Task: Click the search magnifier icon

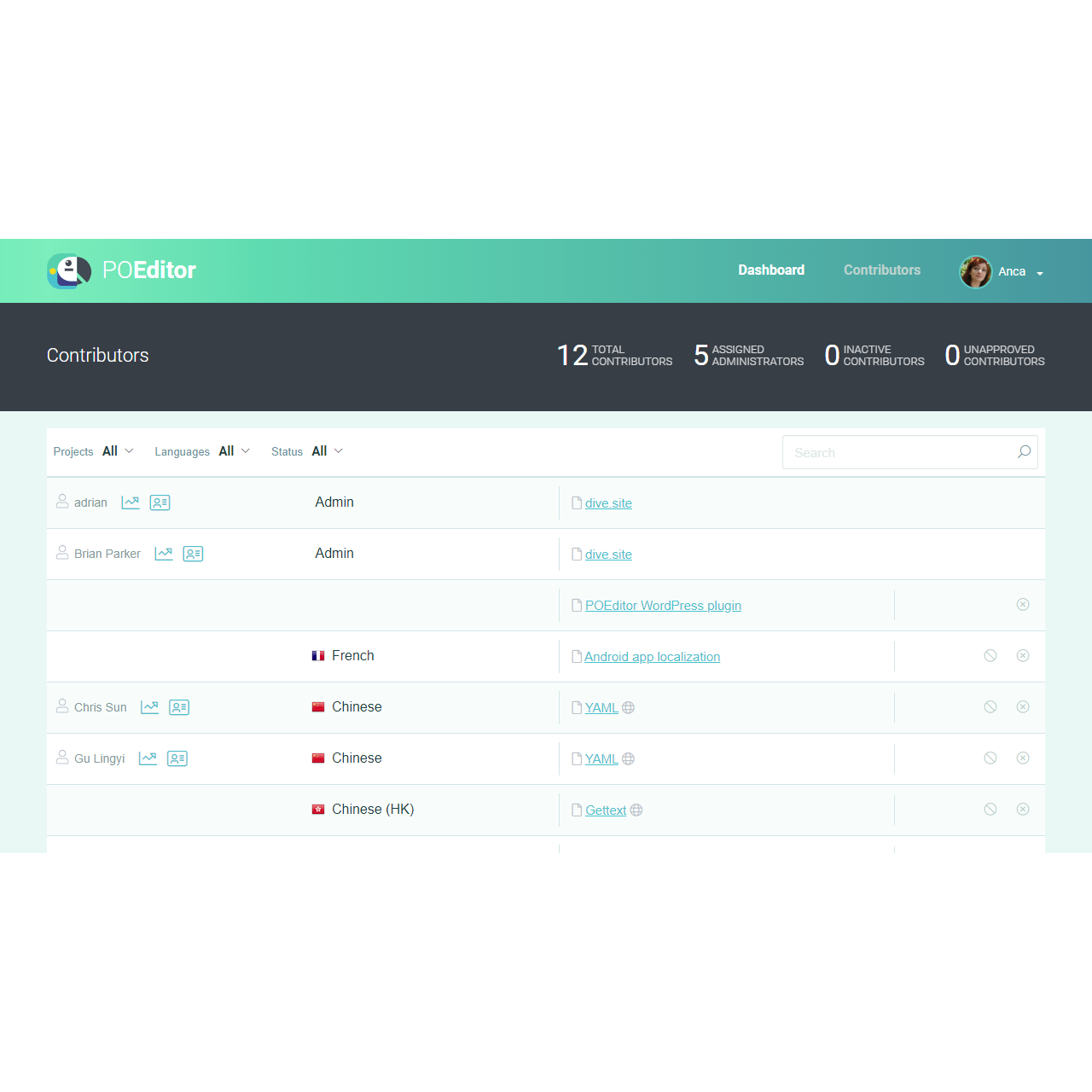Action: (1024, 452)
